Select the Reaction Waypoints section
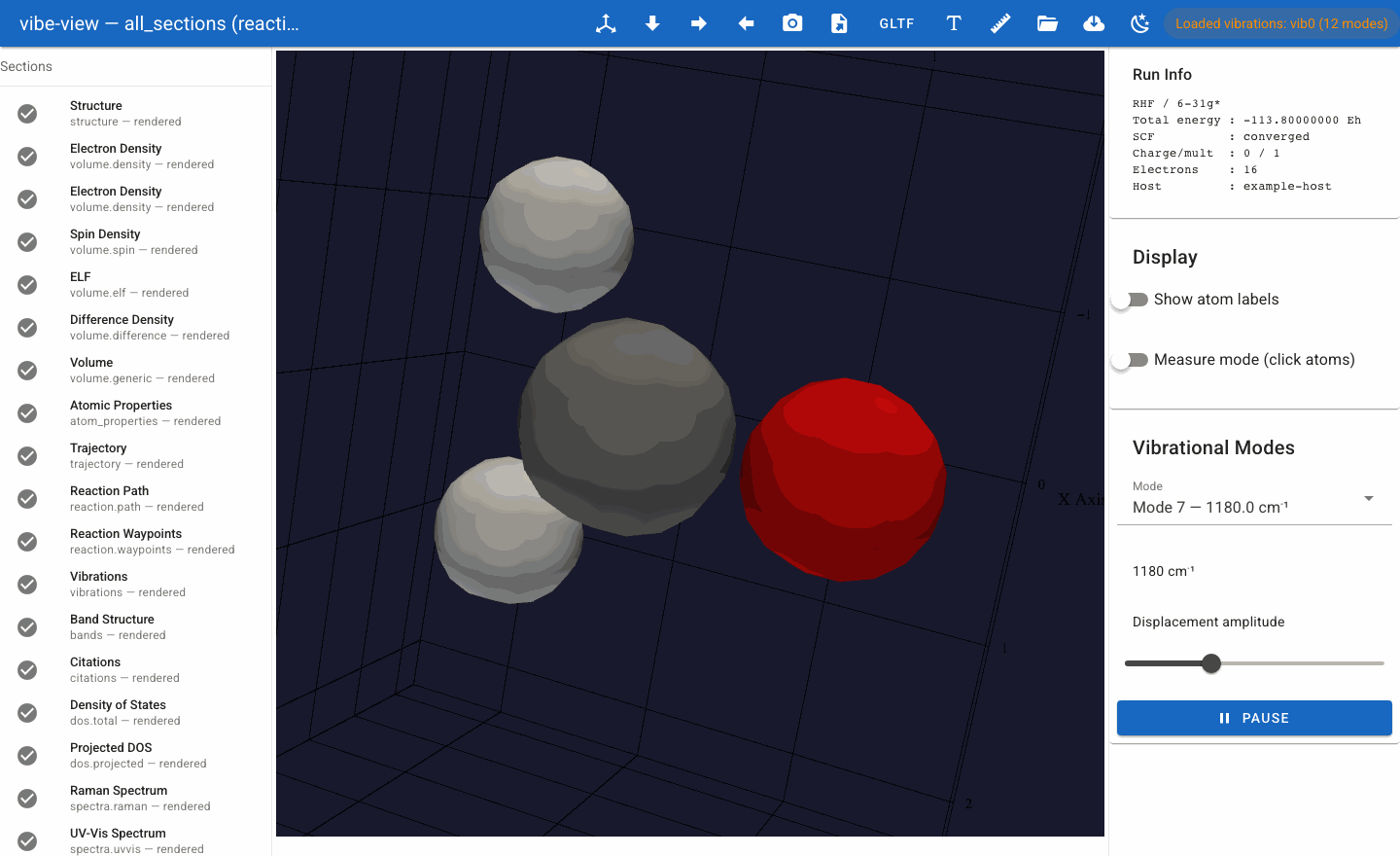 [x=135, y=542]
